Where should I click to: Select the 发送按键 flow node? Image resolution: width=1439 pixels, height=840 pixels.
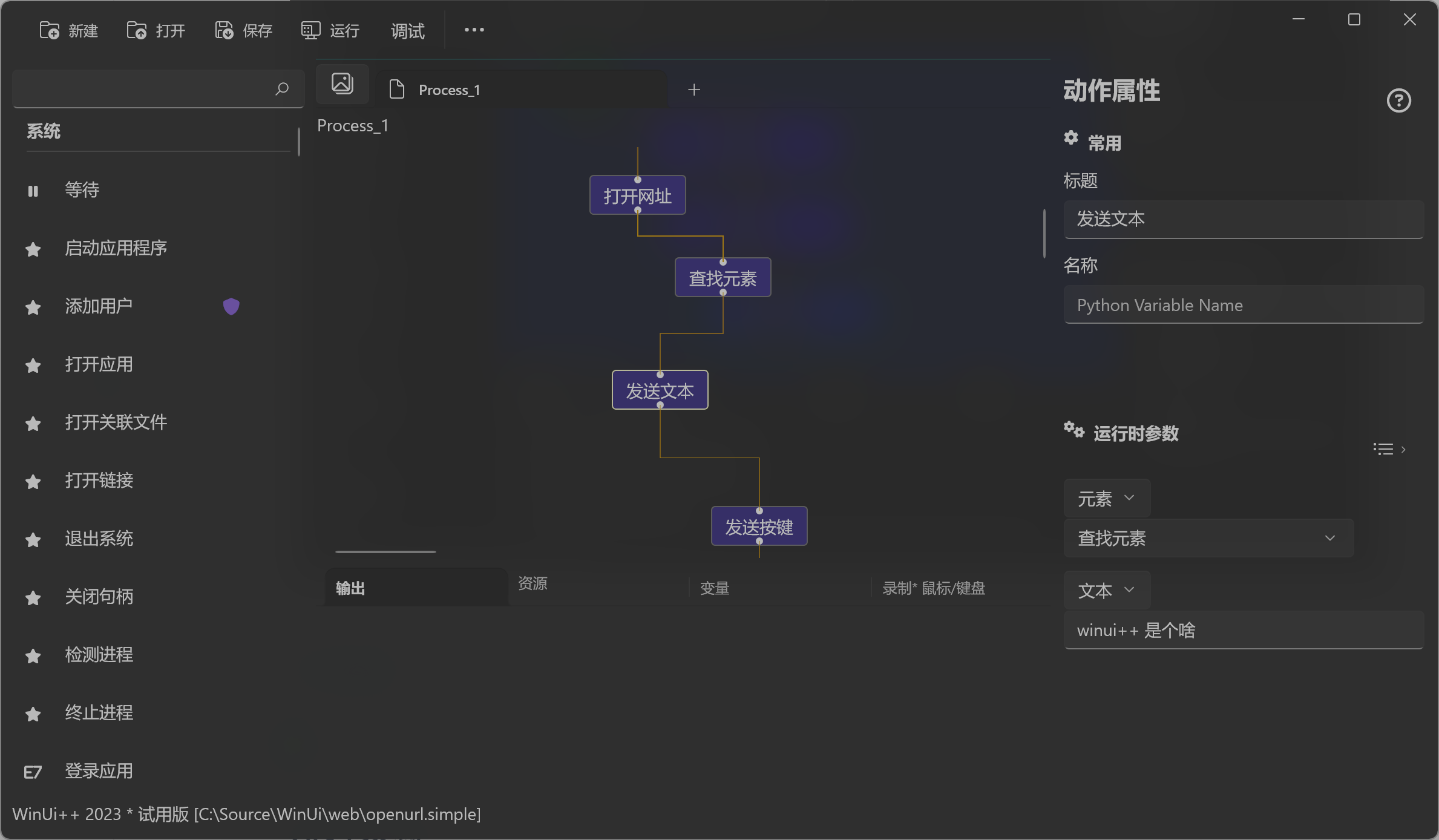tap(759, 527)
